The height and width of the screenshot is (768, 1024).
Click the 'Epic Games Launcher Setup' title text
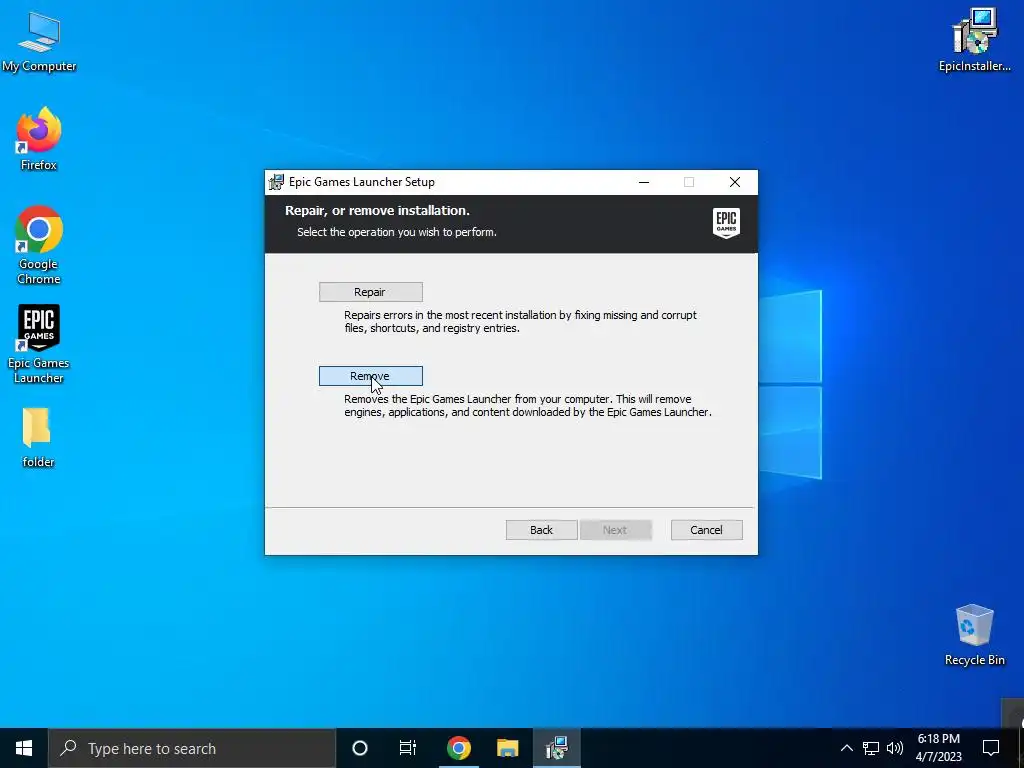(x=362, y=182)
